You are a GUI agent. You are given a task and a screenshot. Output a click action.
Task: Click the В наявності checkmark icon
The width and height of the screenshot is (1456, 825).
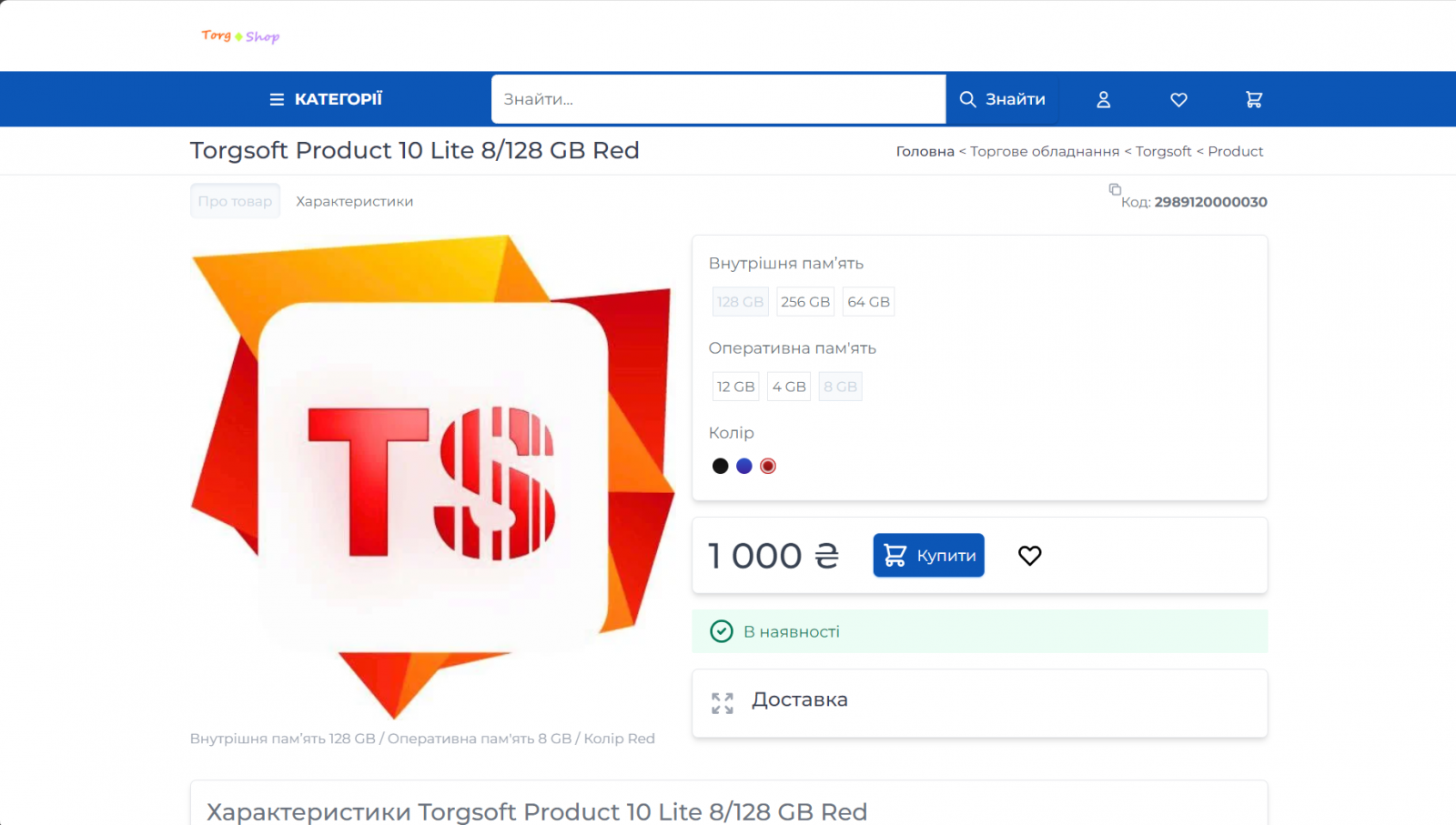(x=721, y=631)
